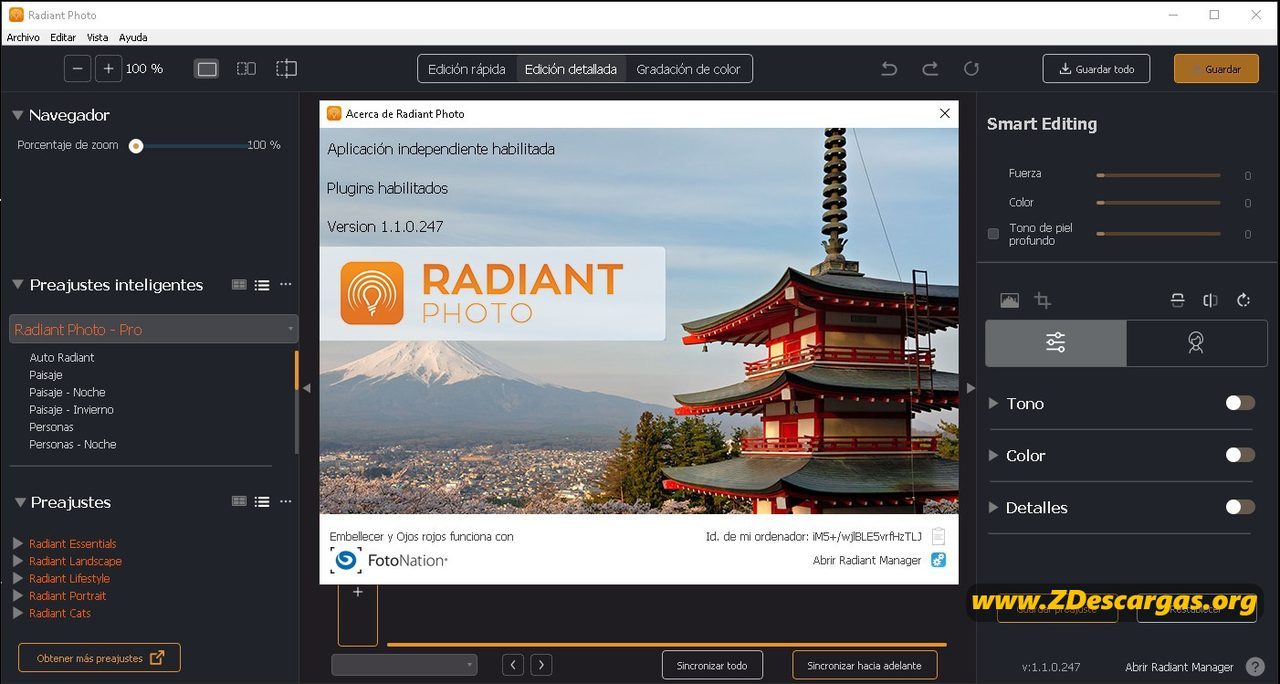Image resolution: width=1280 pixels, height=684 pixels.
Task: Click the orange Guardar button
Action: (x=1216, y=69)
